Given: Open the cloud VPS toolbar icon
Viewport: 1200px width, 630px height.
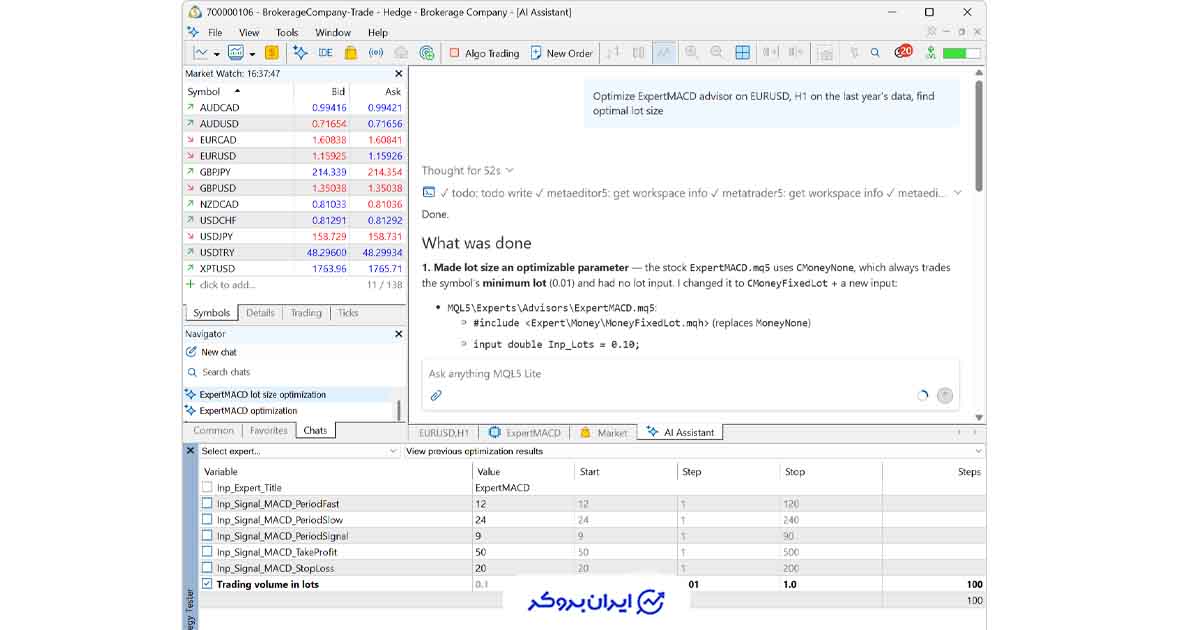Looking at the screenshot, I should [x=402, y=53].
